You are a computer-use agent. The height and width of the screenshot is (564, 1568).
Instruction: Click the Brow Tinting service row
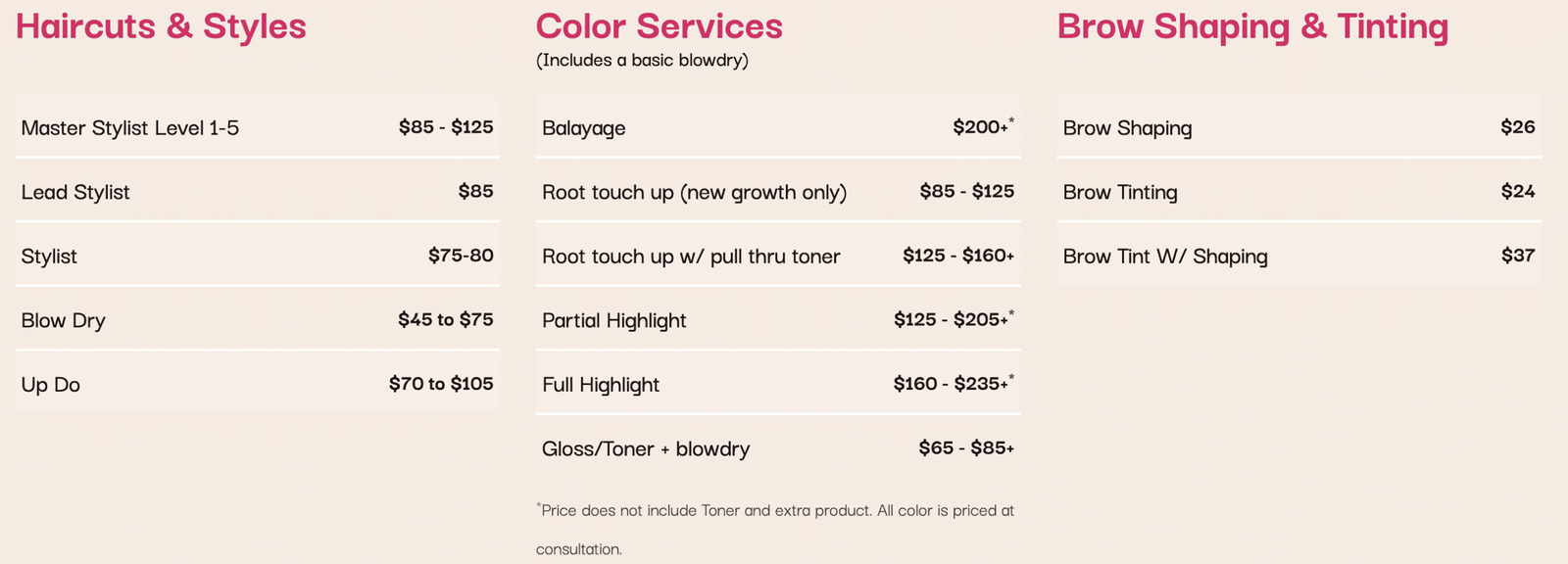(1299, 191)
